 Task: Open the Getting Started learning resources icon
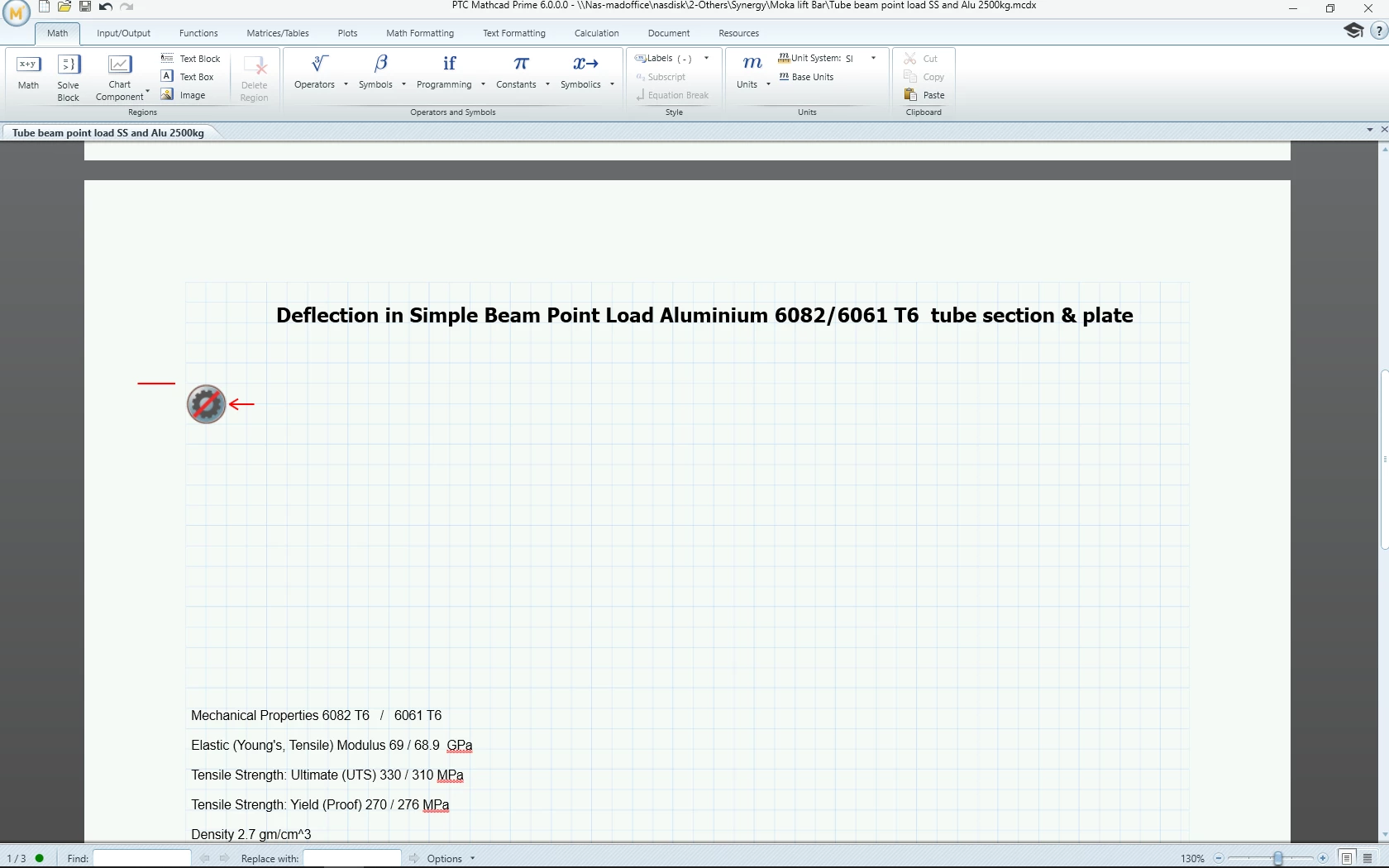click(x=1353, y=31)
